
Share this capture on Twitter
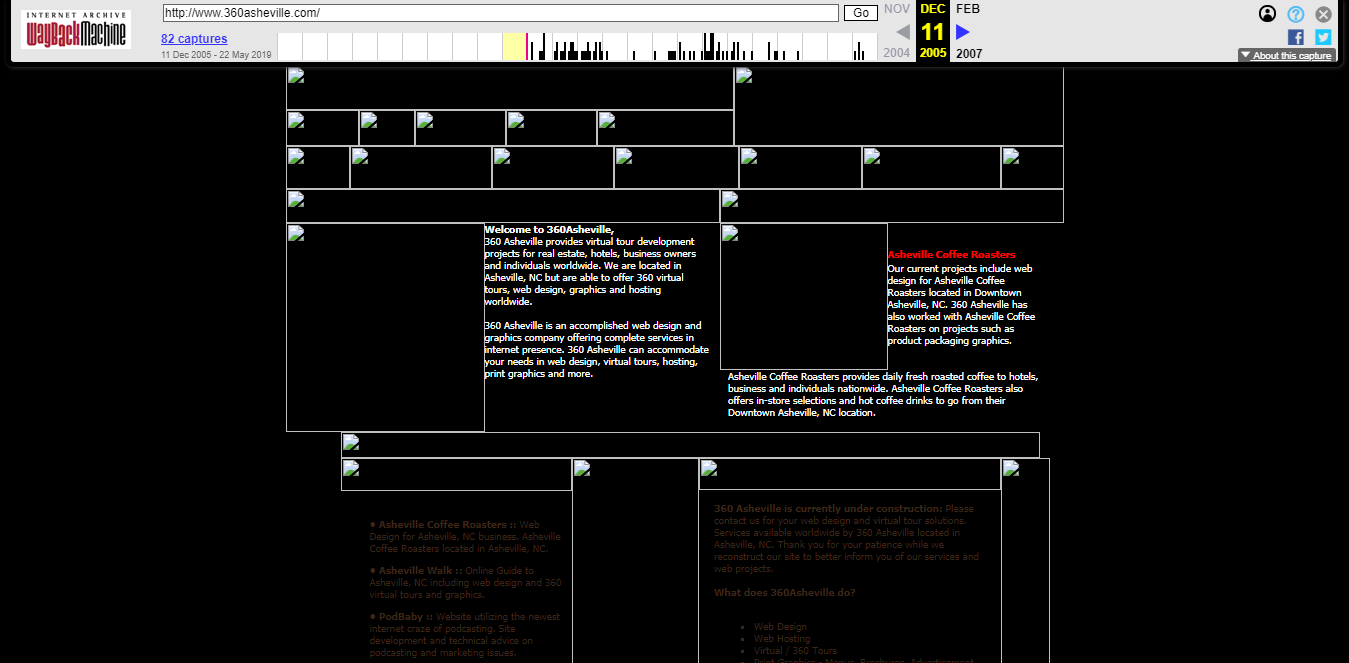pyautogui.click(x=1323, y=37)
